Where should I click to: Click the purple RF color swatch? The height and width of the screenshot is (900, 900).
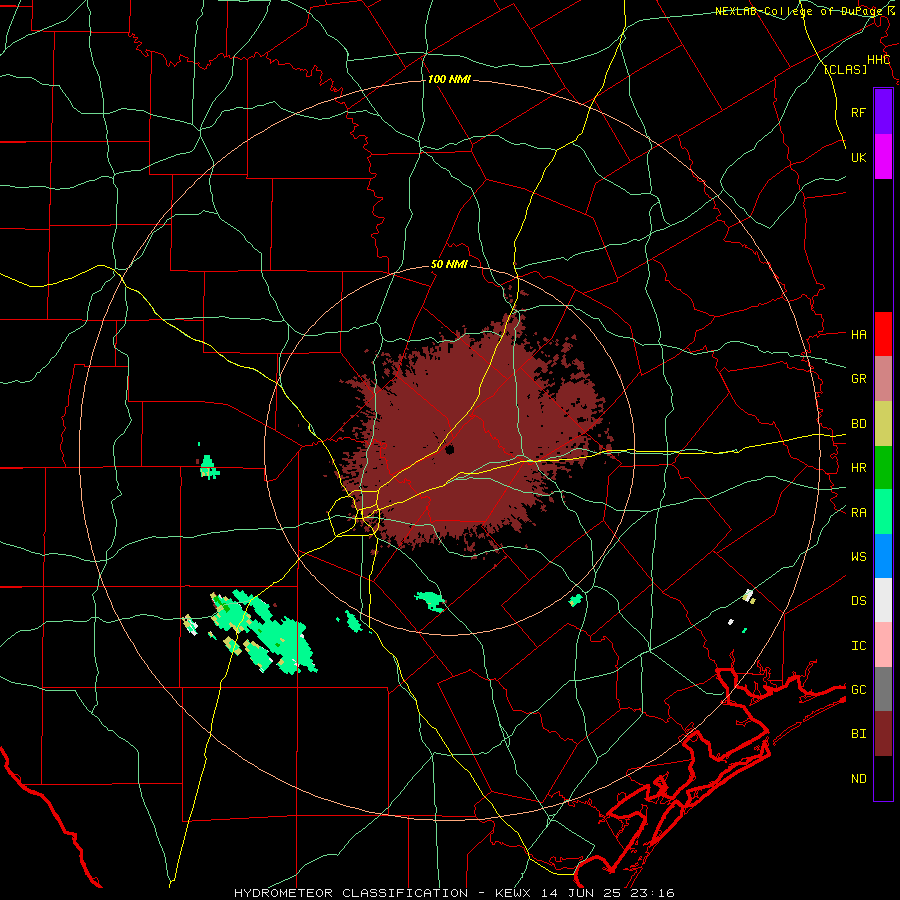(x=883, y=111)
